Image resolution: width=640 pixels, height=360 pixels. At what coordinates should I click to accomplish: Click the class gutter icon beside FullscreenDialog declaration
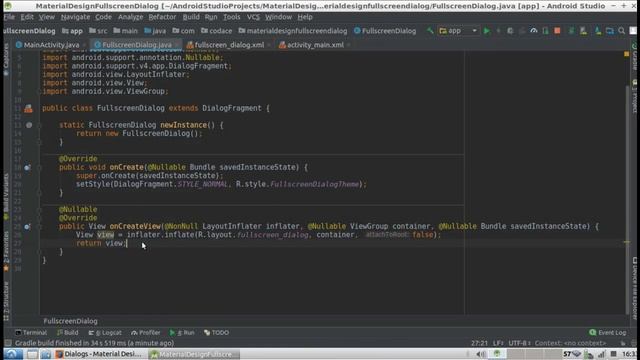tap(28, 108)
